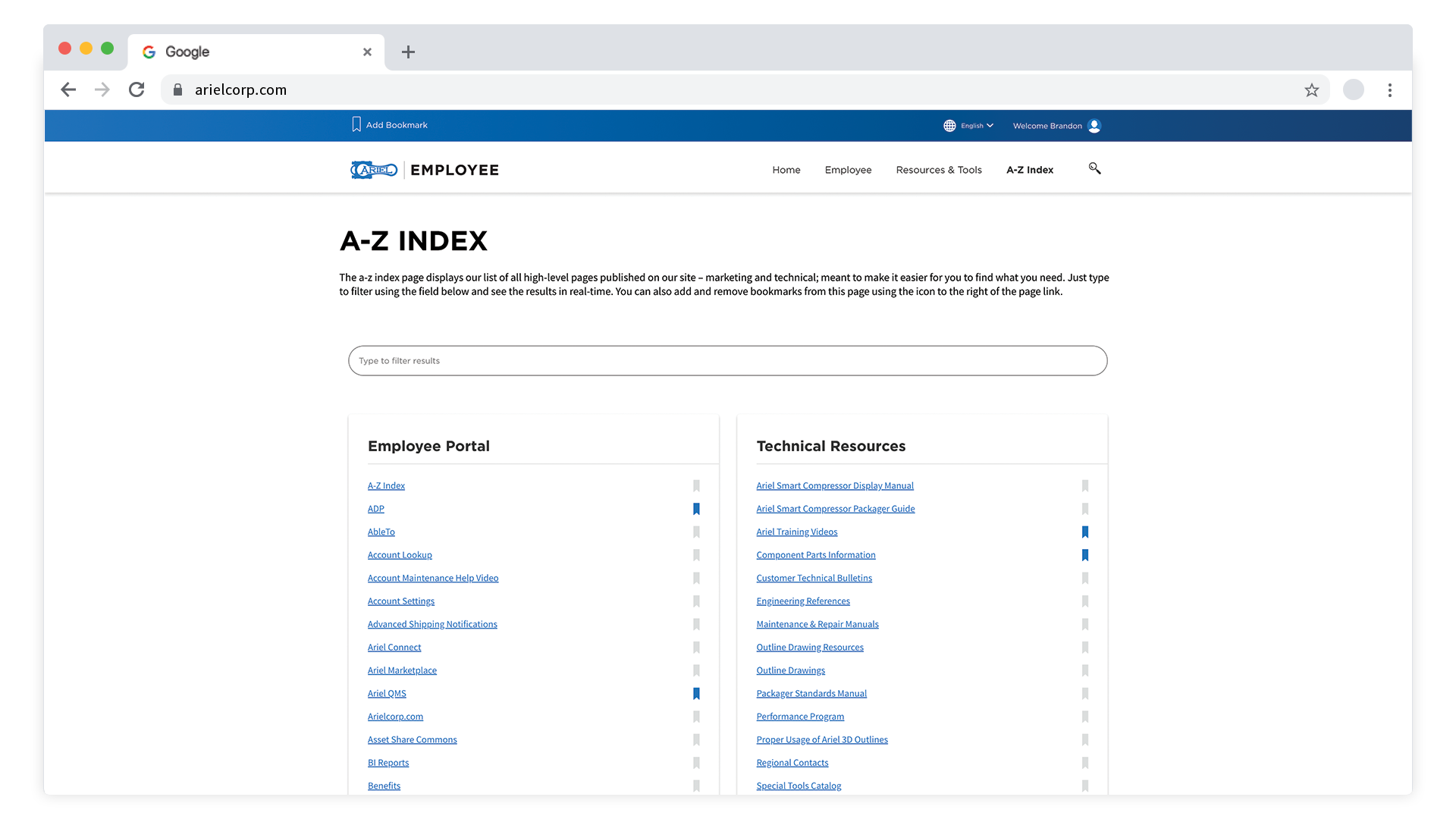This screenshot has width=1456, height=819.
Task: Click the globe language icon
Action: (949, 126)
